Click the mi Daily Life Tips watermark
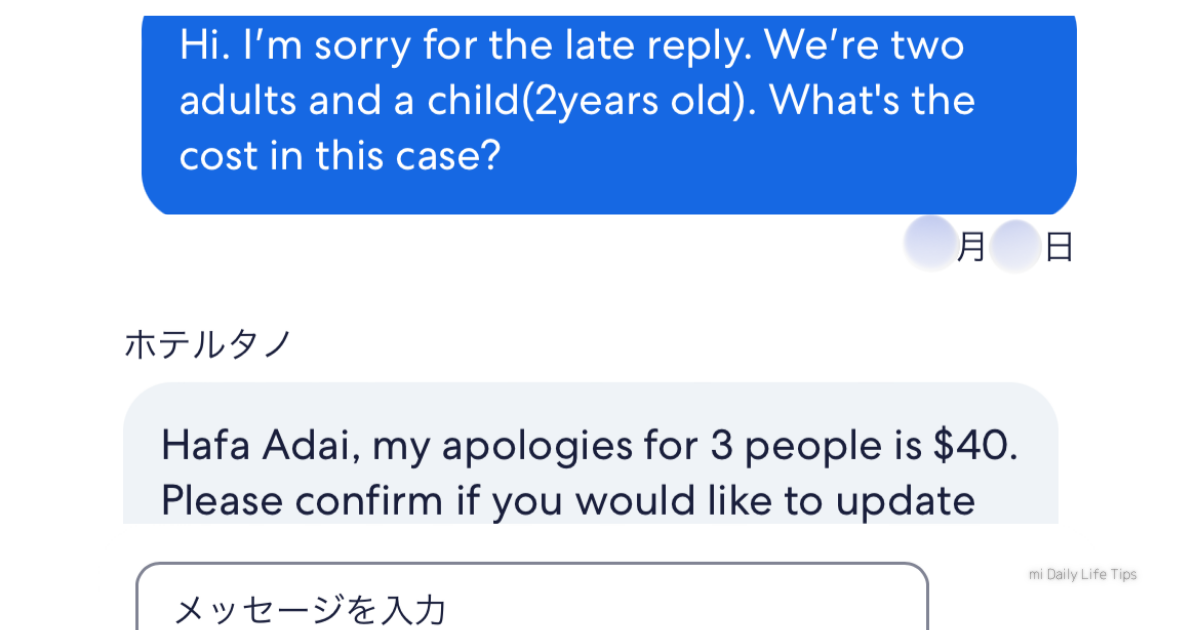The width and height of the screenshot is (1200, 630). coord(1082,575)
